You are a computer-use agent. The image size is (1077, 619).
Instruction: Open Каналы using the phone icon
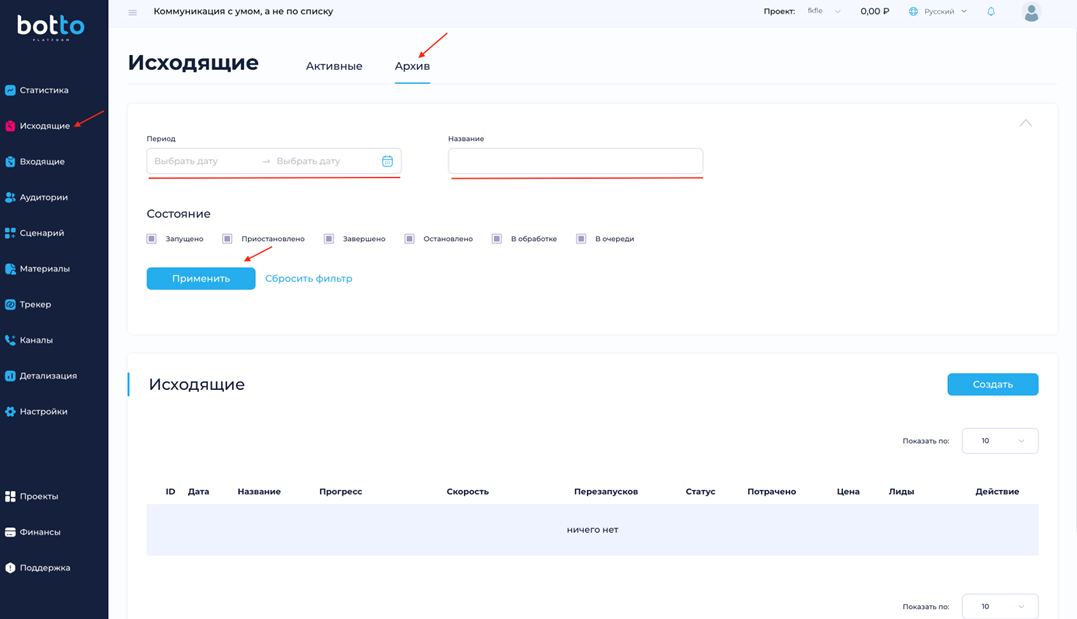coord(10,340)
